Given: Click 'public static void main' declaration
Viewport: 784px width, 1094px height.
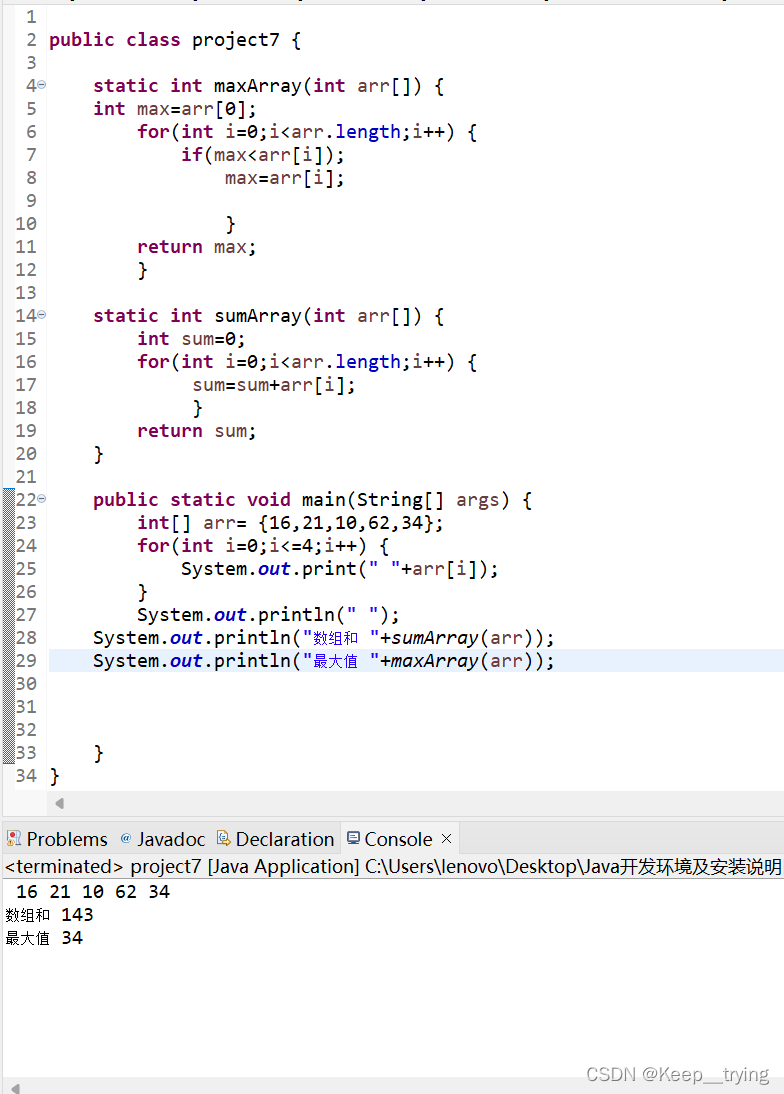Looking at the screenshot, I should 312,500.
